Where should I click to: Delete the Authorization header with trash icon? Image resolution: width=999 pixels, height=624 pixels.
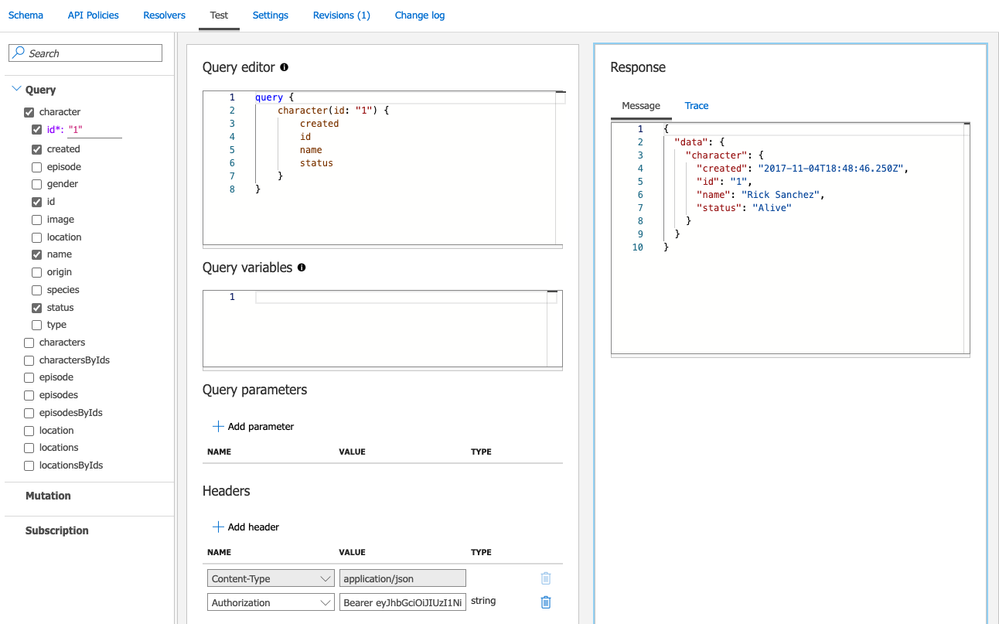(x=545, y=602)
